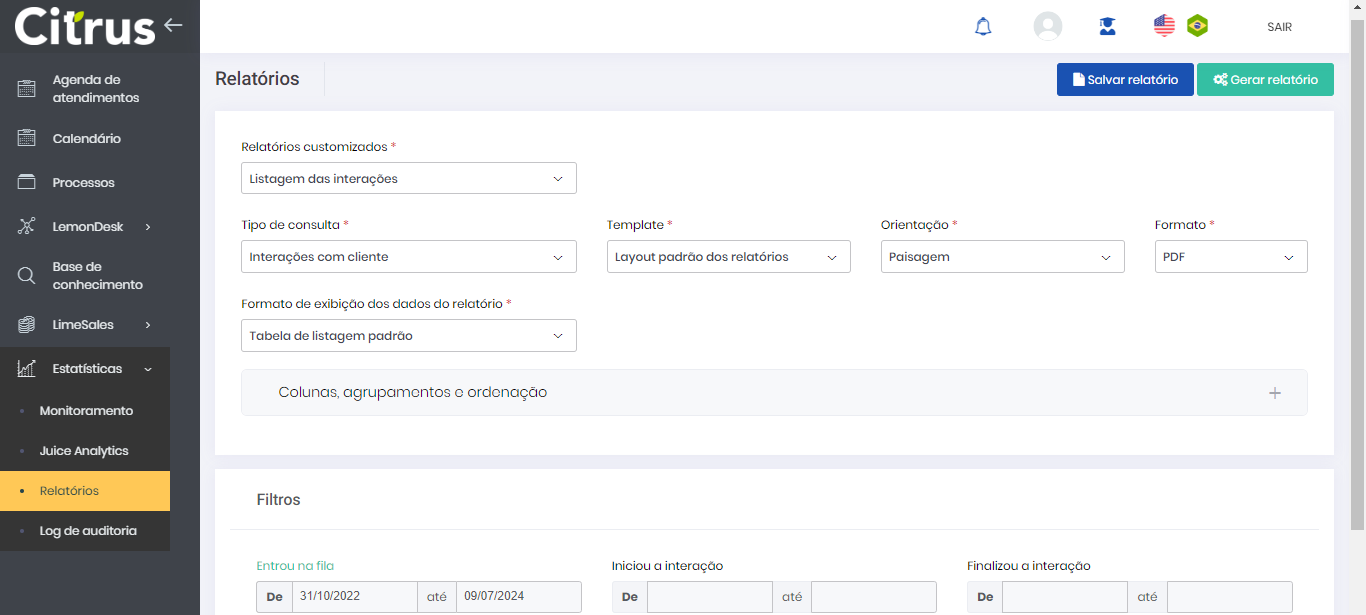Viewport: 1366px width, 615px height.
Task: Open the Formato PDF dropdown
Action: (x=1230, y=257)
